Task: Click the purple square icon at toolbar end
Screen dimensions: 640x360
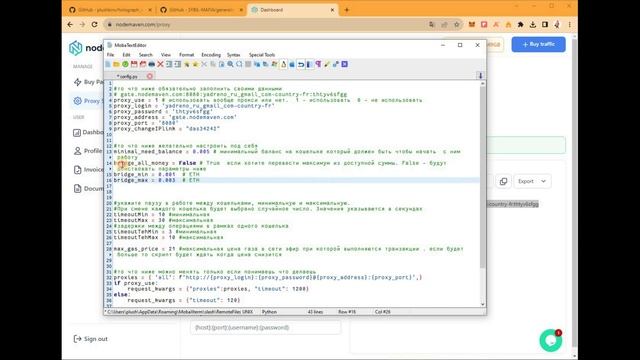Action: (344, 64)
